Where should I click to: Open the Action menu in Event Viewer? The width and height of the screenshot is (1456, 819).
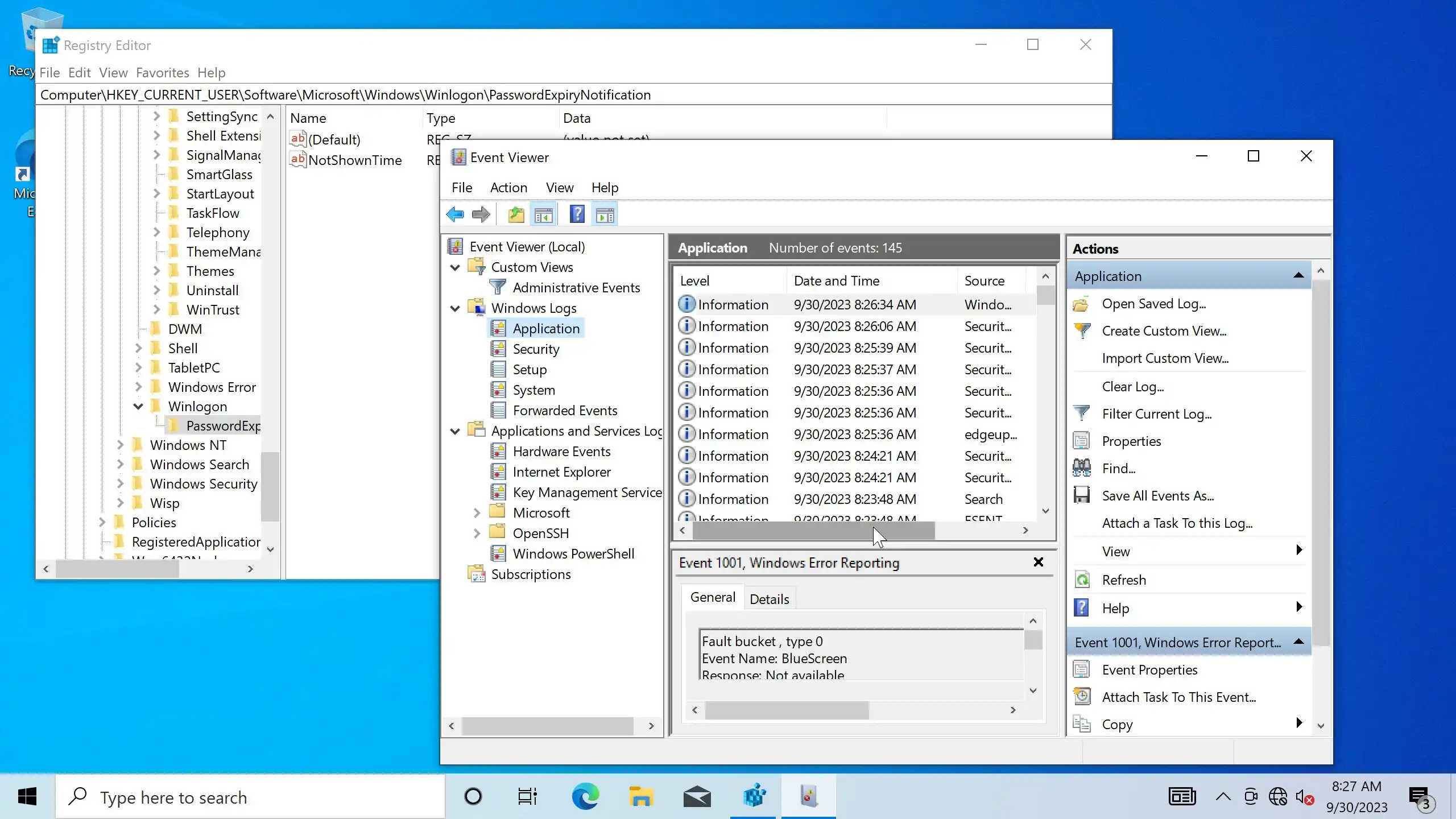[x=508, y=188]
